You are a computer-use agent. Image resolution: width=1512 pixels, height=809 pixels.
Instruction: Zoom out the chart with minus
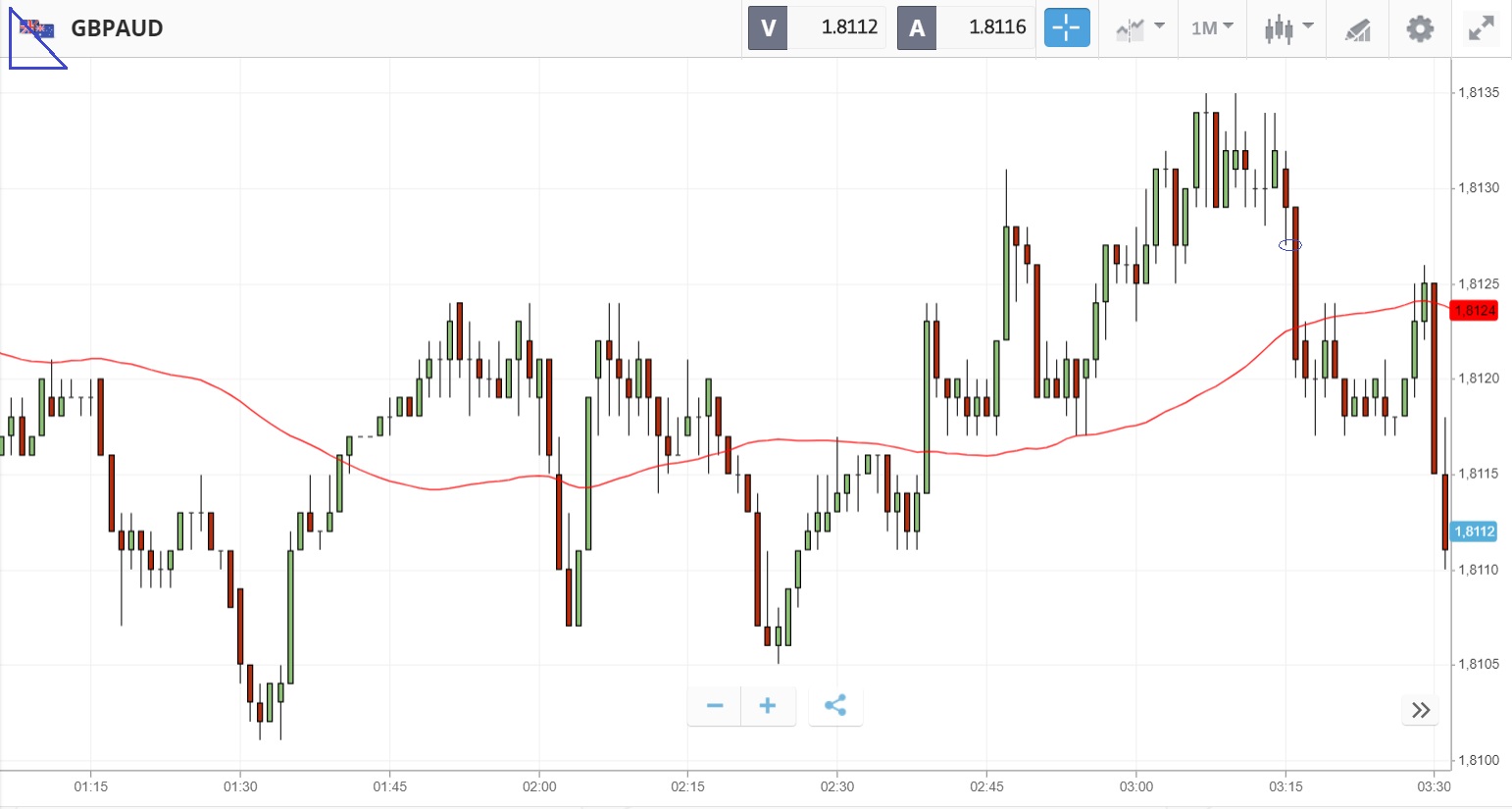715,706
